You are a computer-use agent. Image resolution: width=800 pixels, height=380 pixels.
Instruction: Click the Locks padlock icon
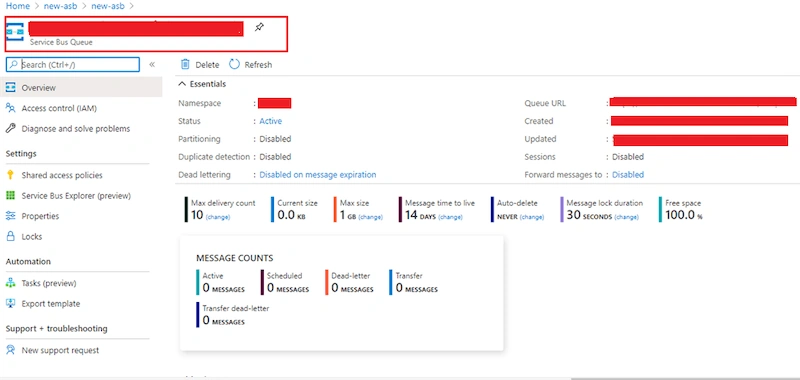tap(11, 236)
